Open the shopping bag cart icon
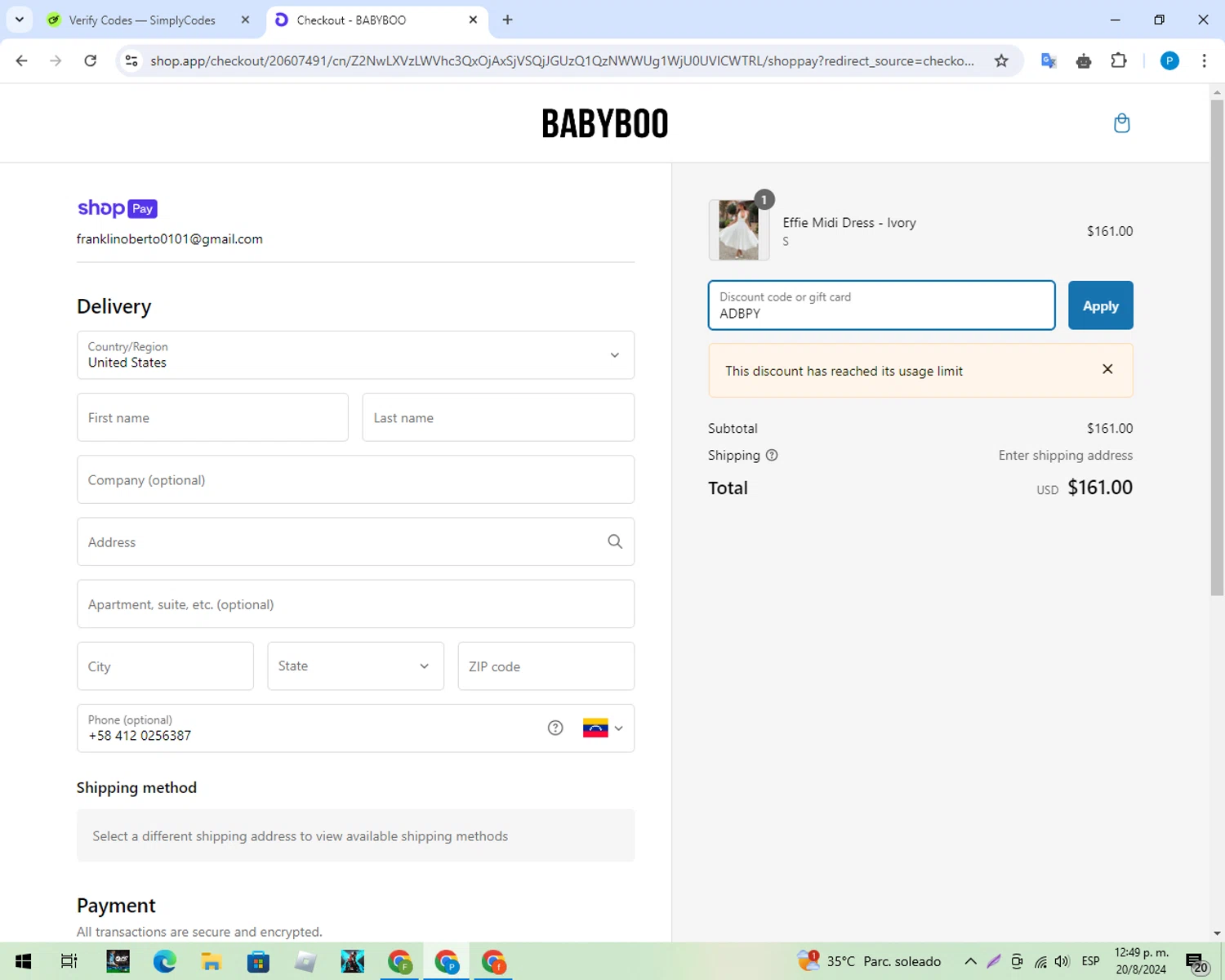 pyautogui.click(x=1122, y=123)
